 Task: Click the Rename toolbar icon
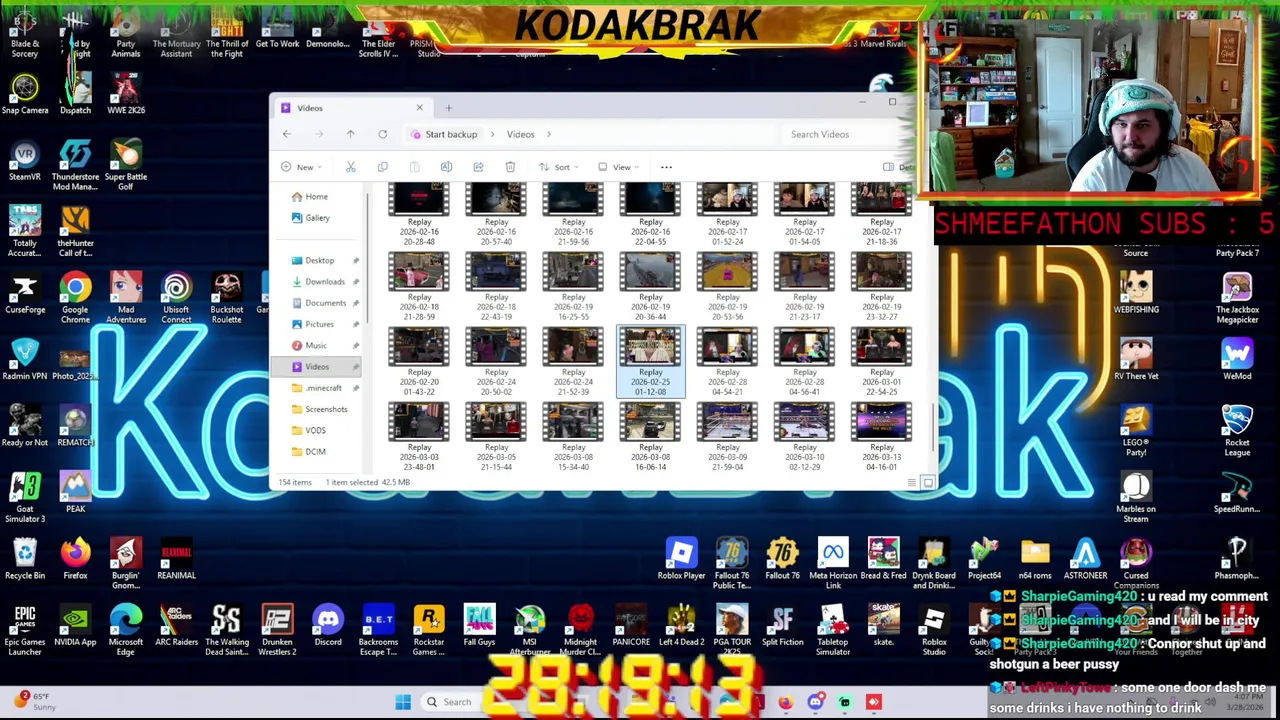click(446, 167)
